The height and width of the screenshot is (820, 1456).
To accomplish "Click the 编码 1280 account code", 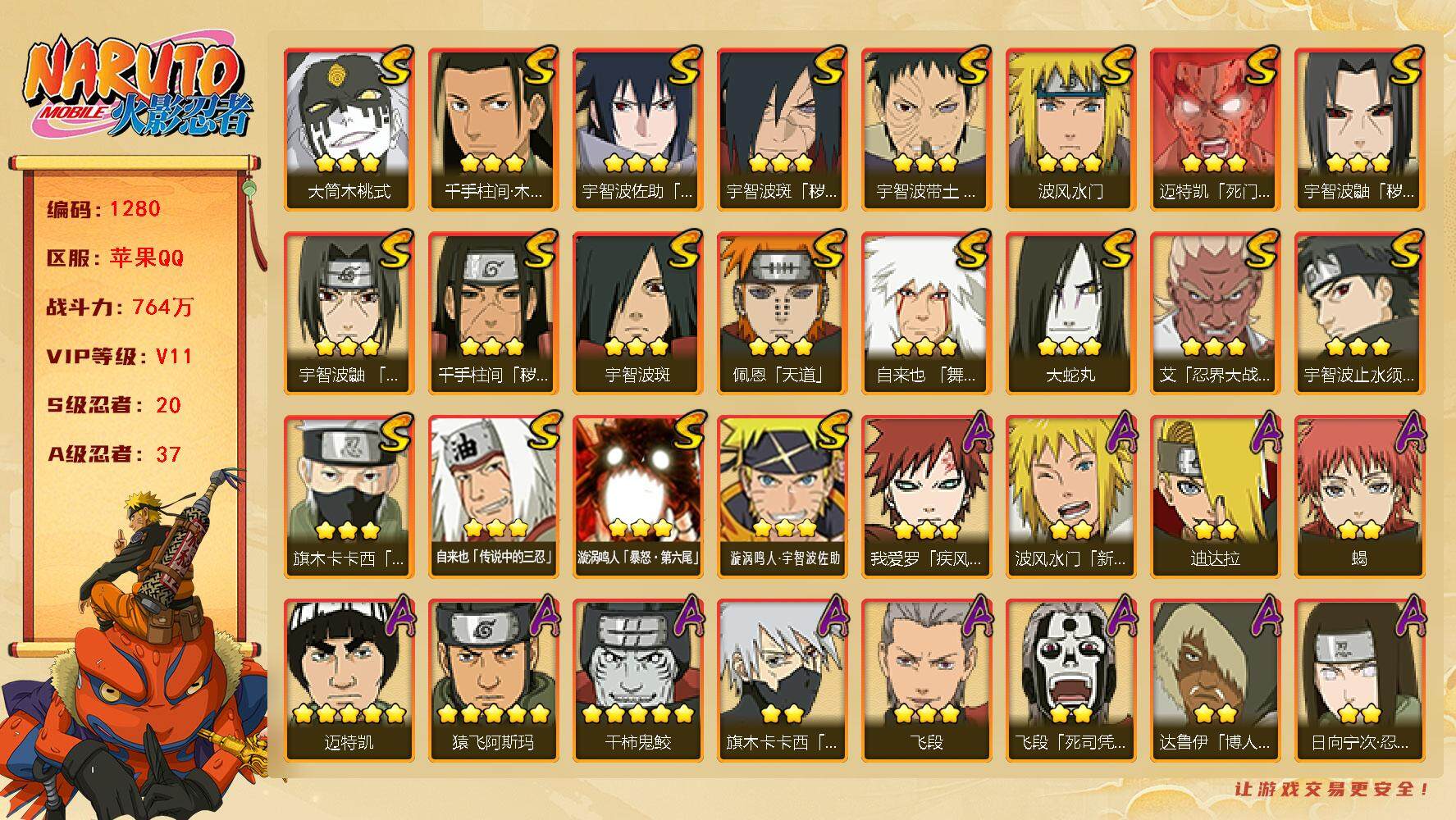I will point(103,209).
